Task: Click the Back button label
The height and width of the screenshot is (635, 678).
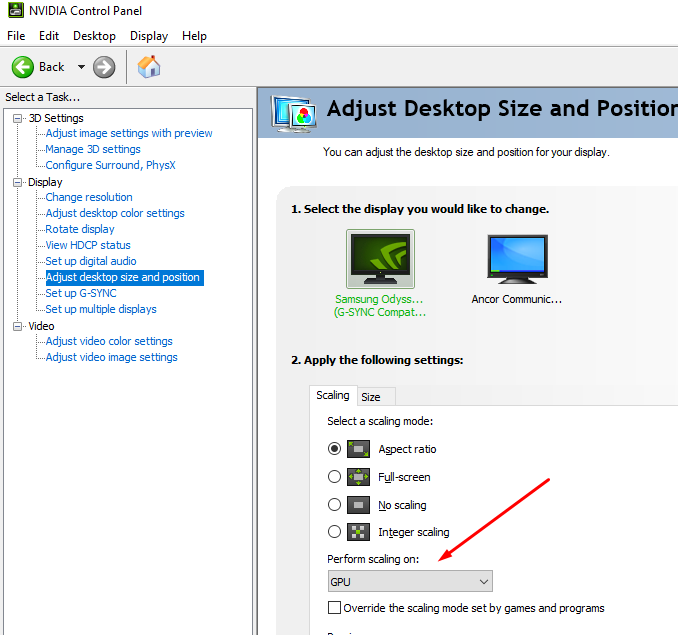Action: point(51,67)
